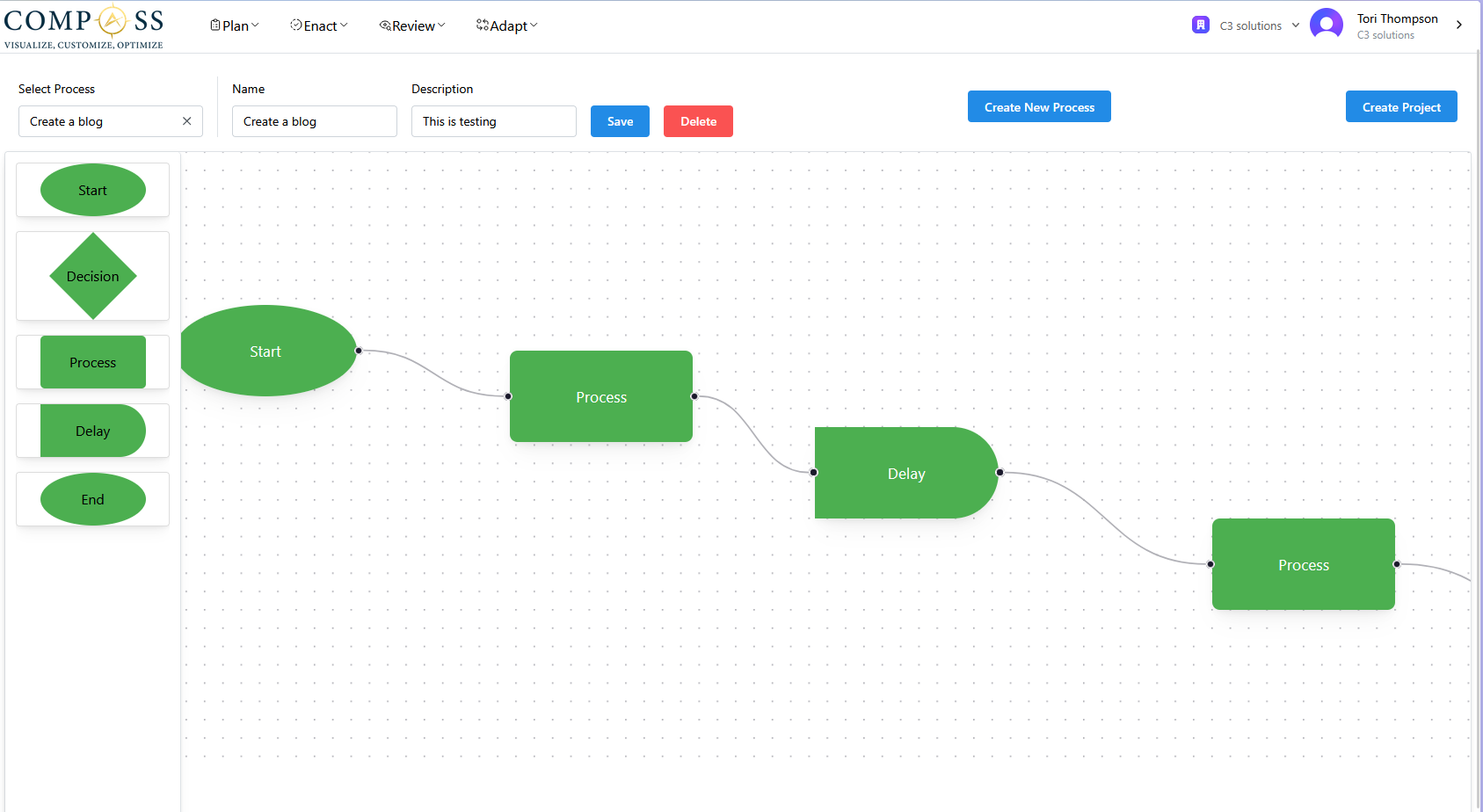Click the Enact checkmark icon

[296, 25]
